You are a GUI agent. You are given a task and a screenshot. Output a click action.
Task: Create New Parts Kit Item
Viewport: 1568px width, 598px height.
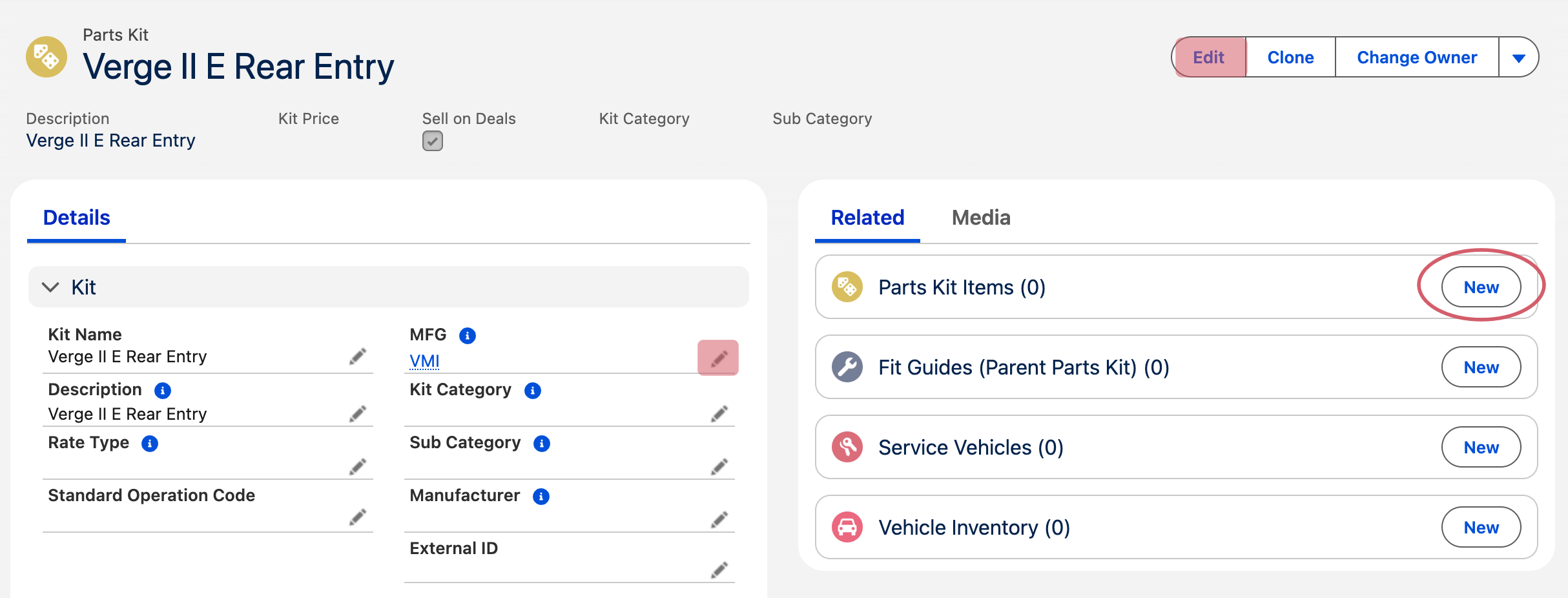(x=1481, y=287)
